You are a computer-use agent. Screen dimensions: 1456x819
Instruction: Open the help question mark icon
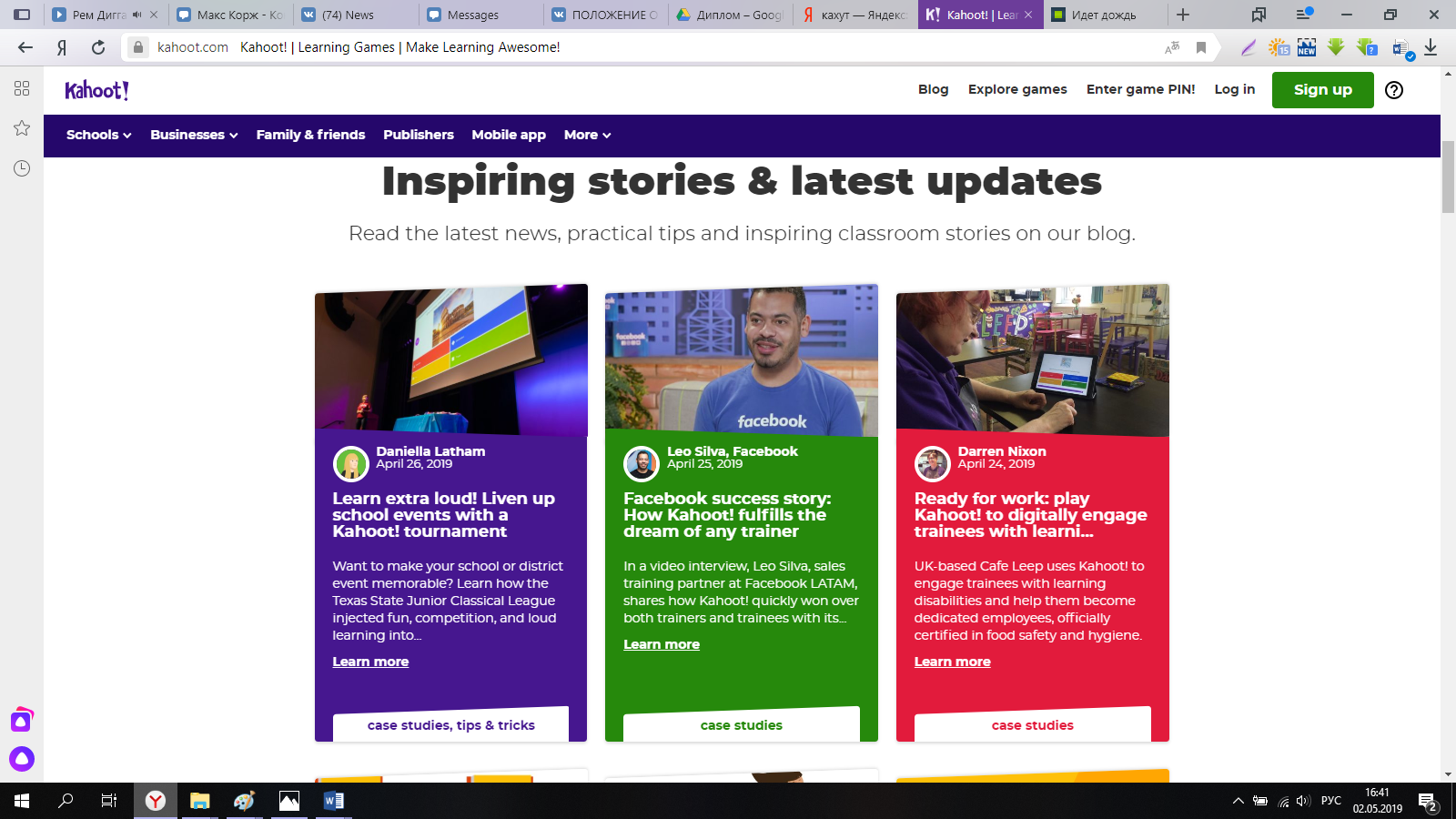pyautogui.click(x=1393, y=90)
